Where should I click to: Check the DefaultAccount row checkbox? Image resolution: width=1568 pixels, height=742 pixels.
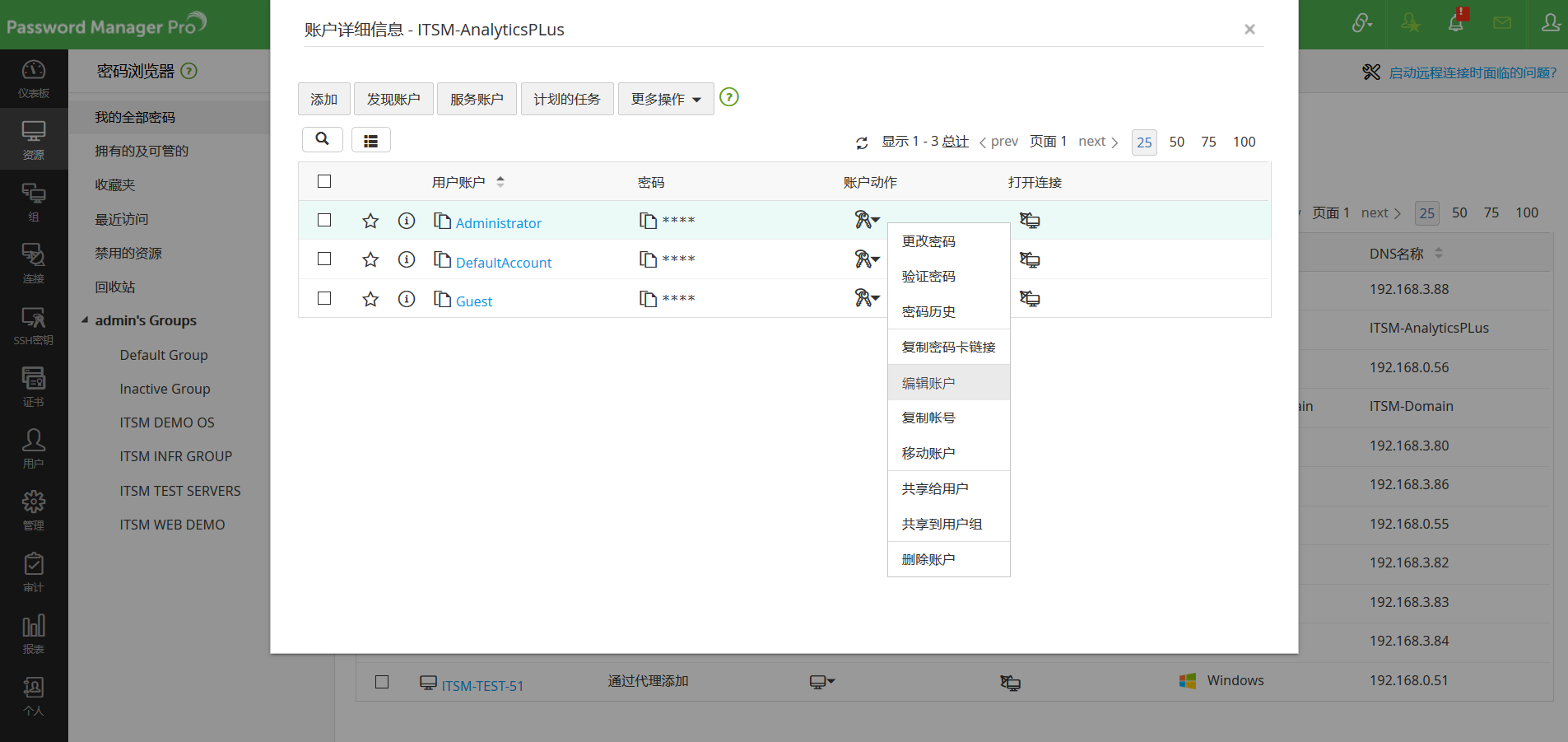(324, 259)
